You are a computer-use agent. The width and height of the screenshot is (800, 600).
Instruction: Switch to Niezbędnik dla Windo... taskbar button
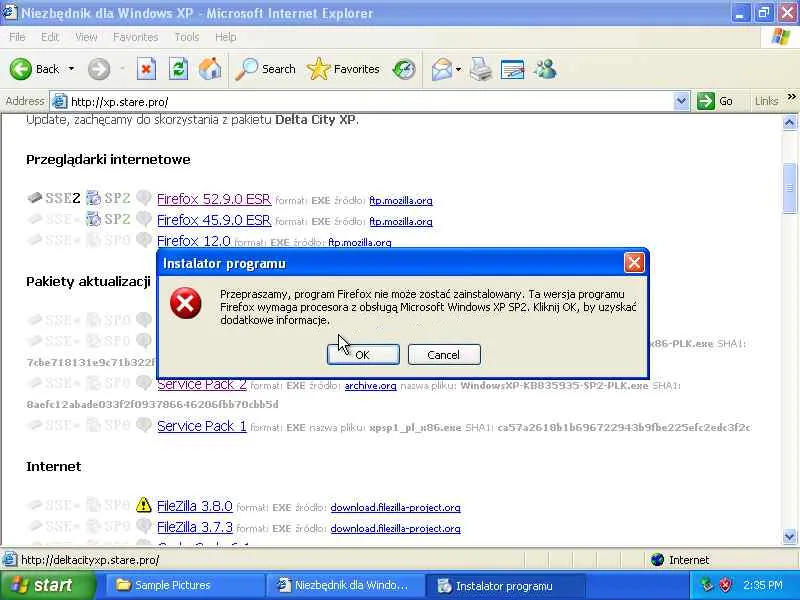pos(344,585)
